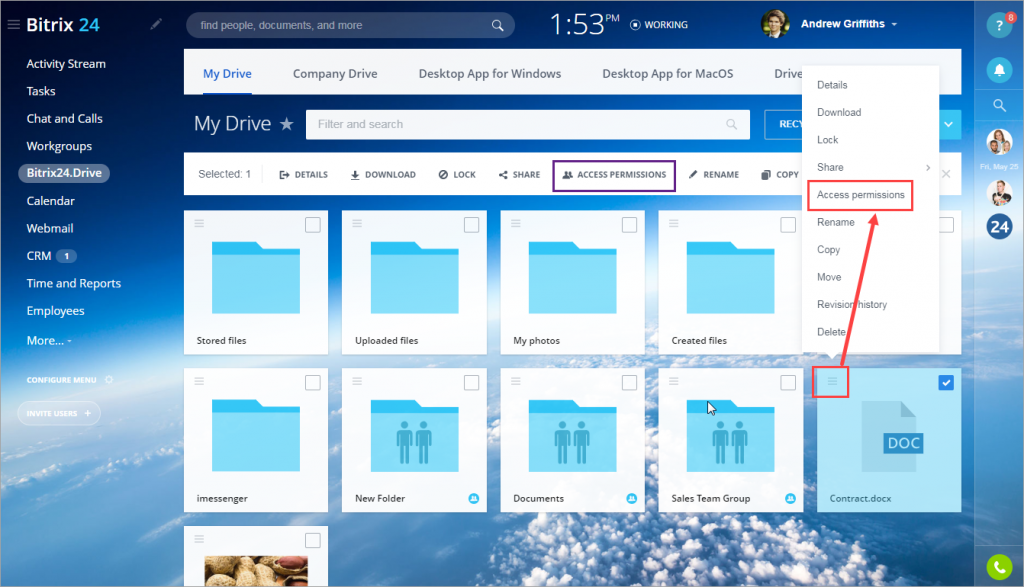Click shared badge on Documents folder
This screenshot has width=1024, height=587.
click(x=632, y=498)
